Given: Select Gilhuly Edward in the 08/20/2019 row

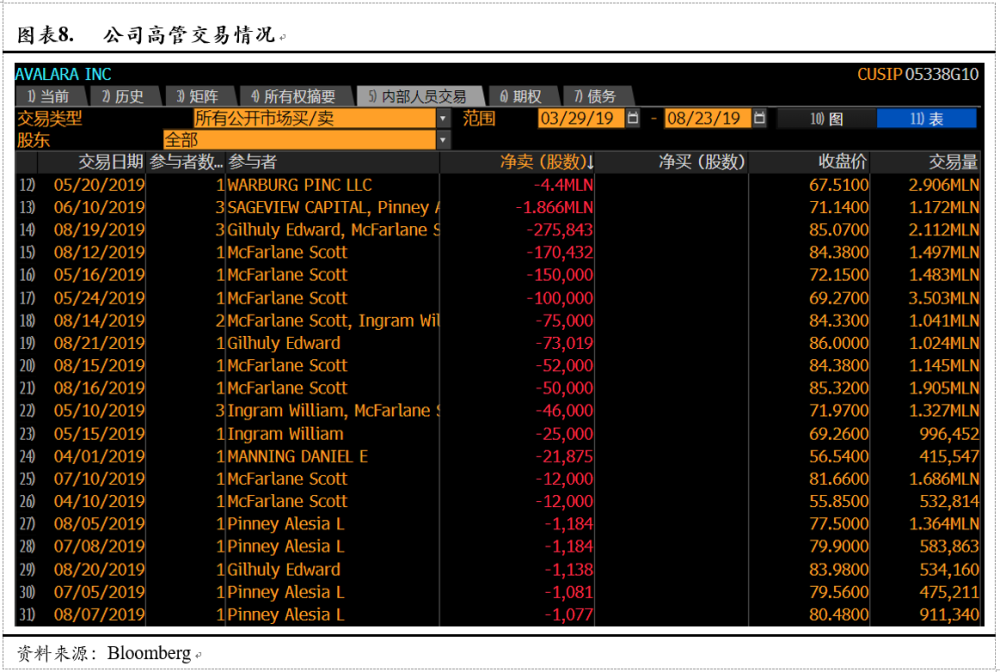Looking at the screenshot, I should coord(284,569).
